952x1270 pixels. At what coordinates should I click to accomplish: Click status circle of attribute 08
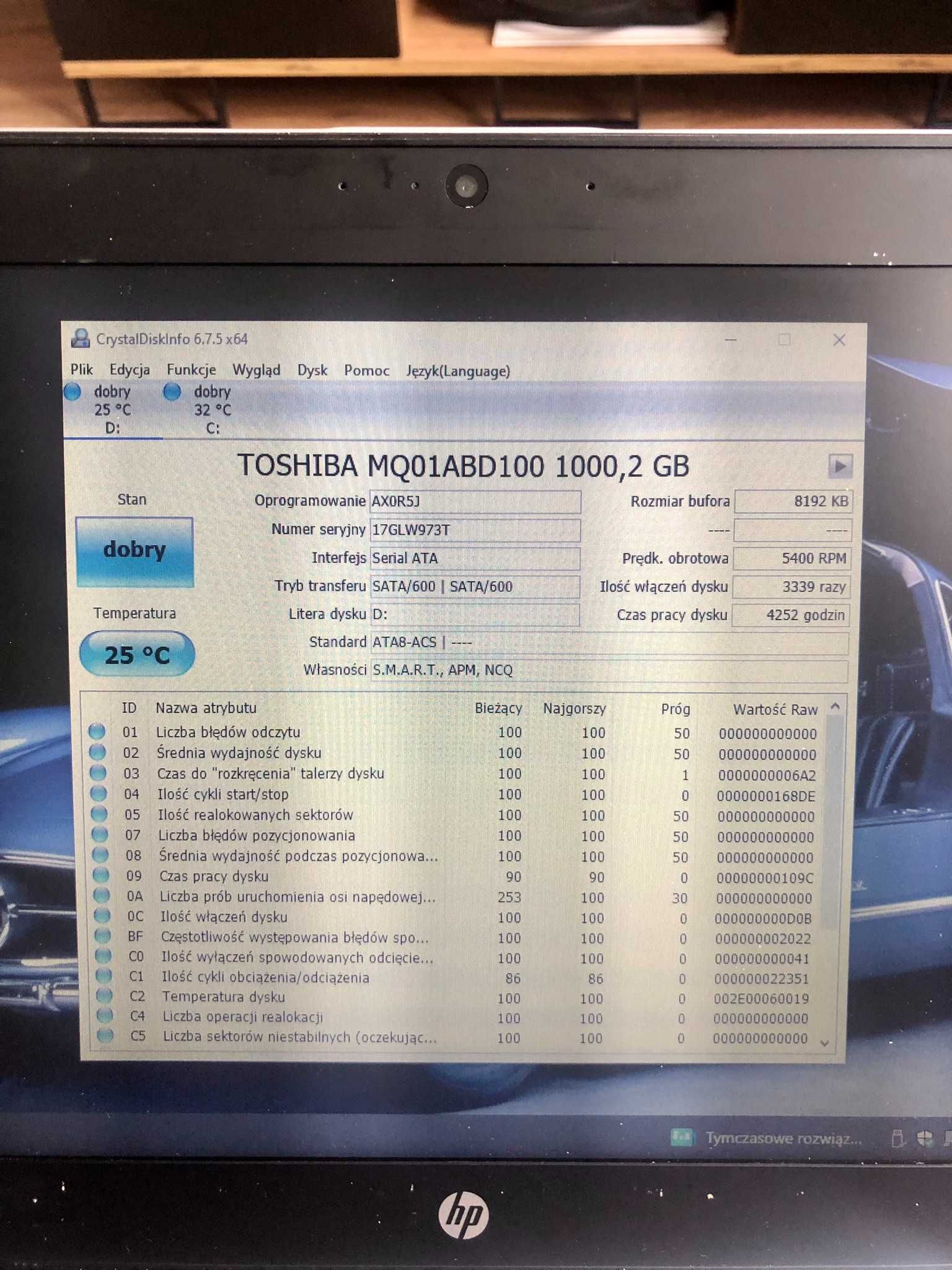100,855
